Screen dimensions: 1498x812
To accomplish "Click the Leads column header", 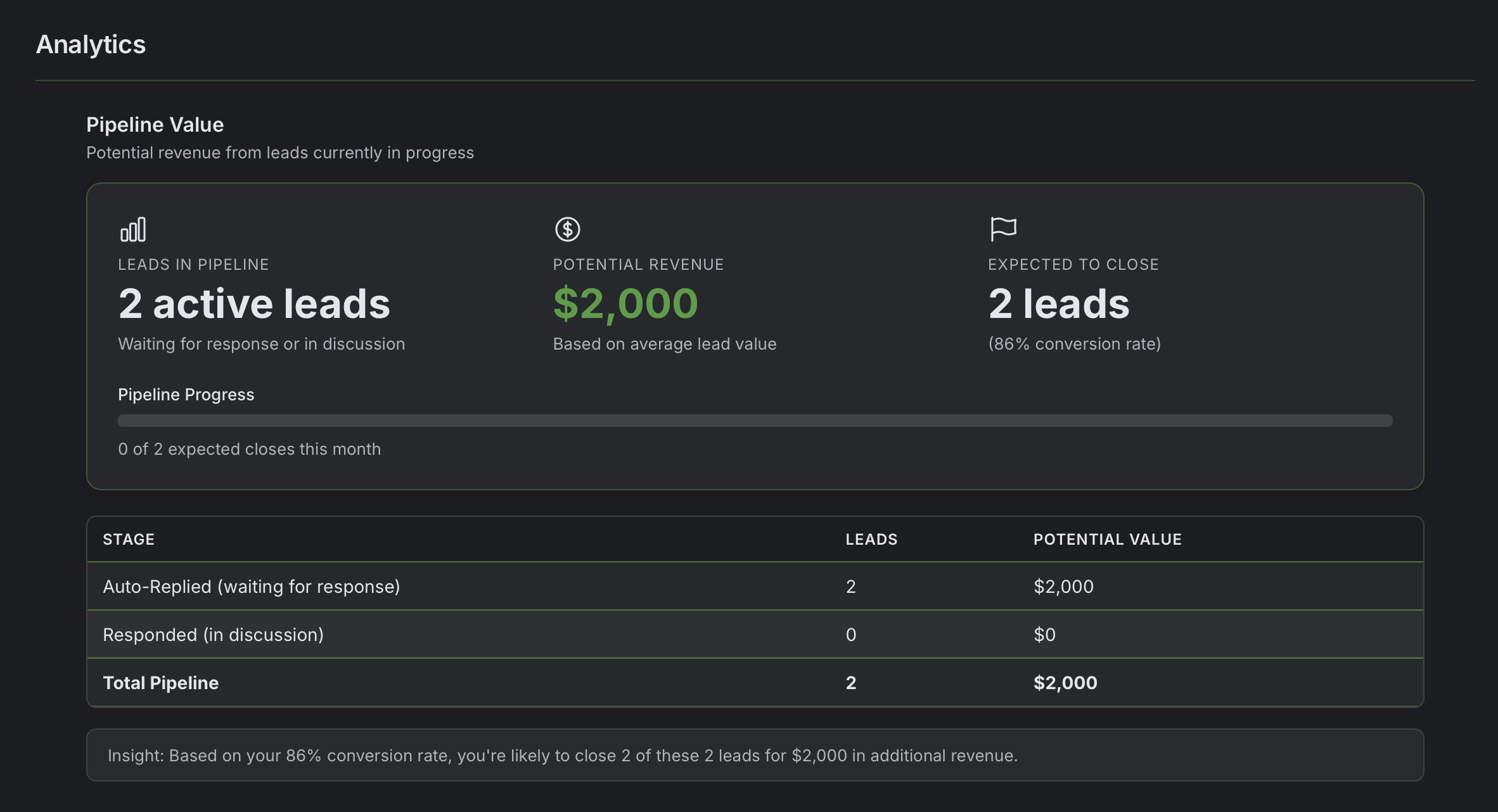I will point(871,539).
